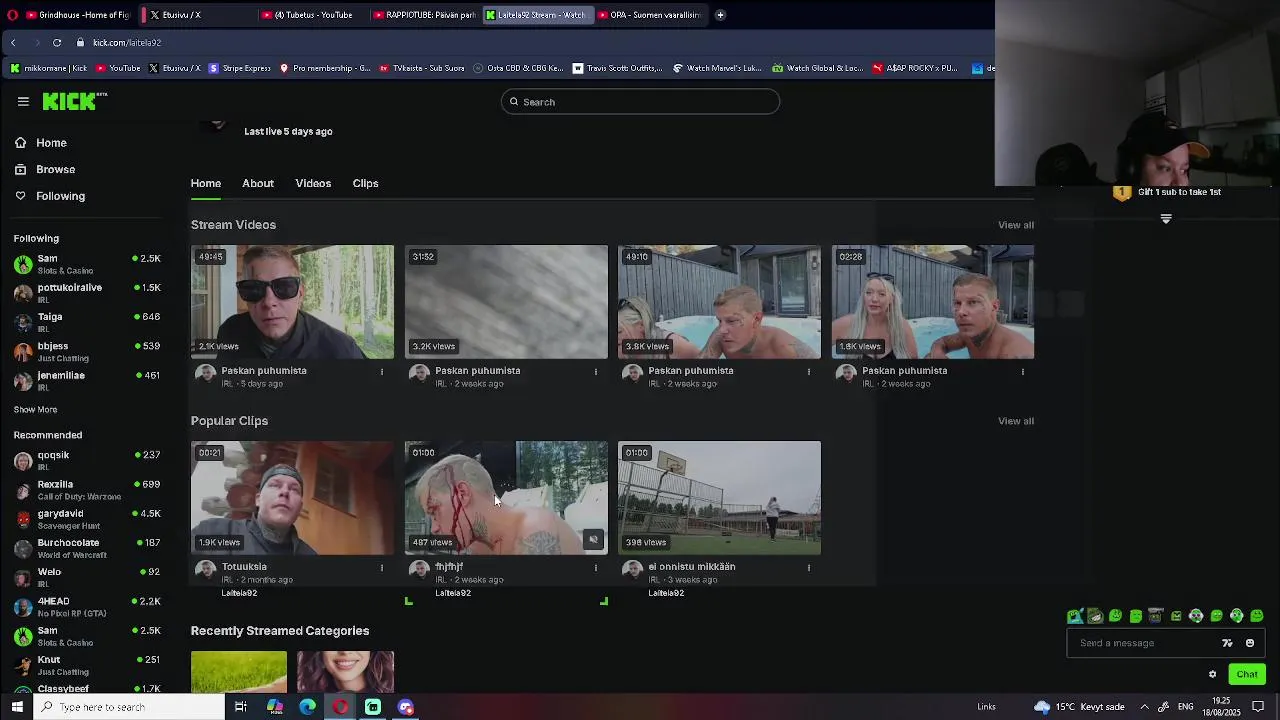Switch to the About tab
The image size is (1280, 720).
click(258, 184)
